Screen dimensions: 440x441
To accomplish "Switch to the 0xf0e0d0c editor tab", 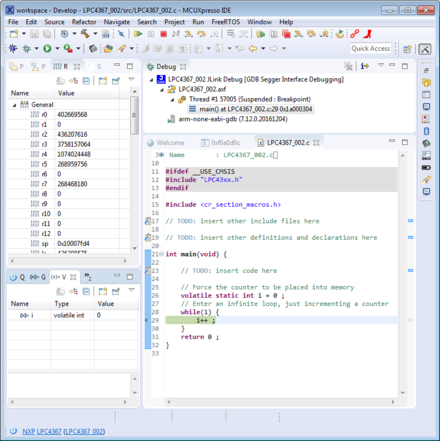I will pos(221,143).
